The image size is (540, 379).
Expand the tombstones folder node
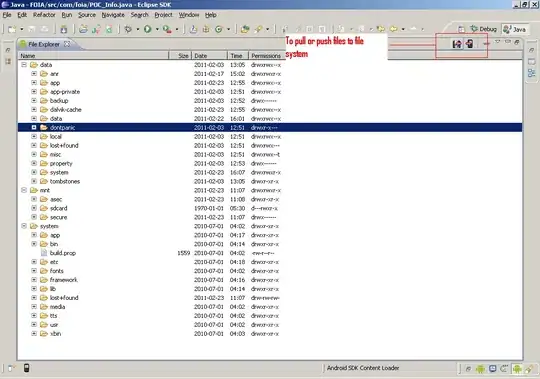(34, 181)
